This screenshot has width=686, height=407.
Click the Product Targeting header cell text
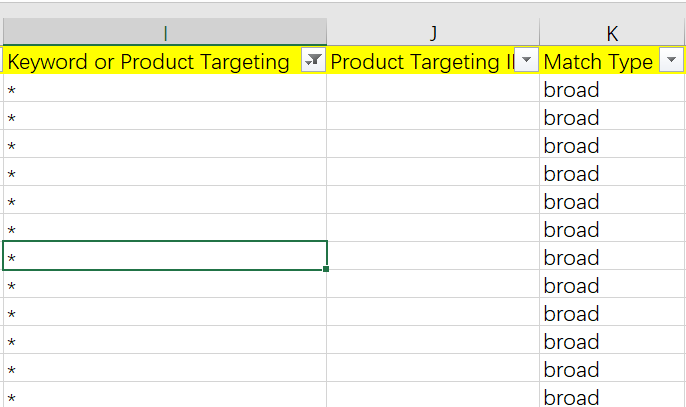420,62
